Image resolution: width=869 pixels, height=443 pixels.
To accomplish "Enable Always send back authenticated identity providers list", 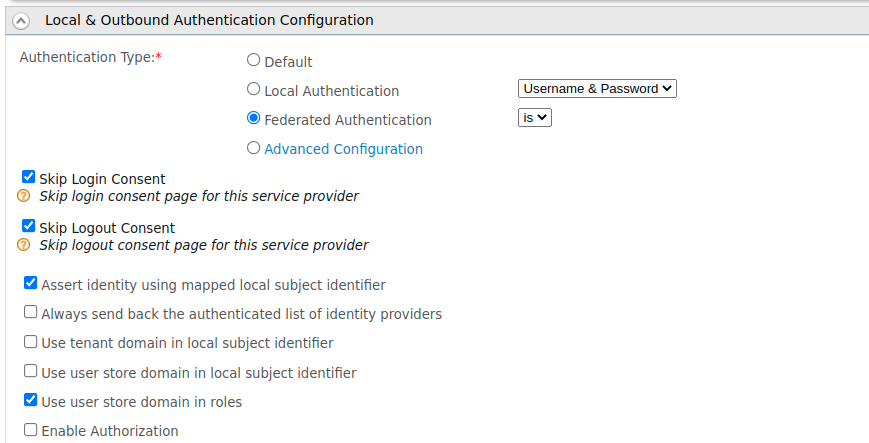I will click(x=30, y=312).
